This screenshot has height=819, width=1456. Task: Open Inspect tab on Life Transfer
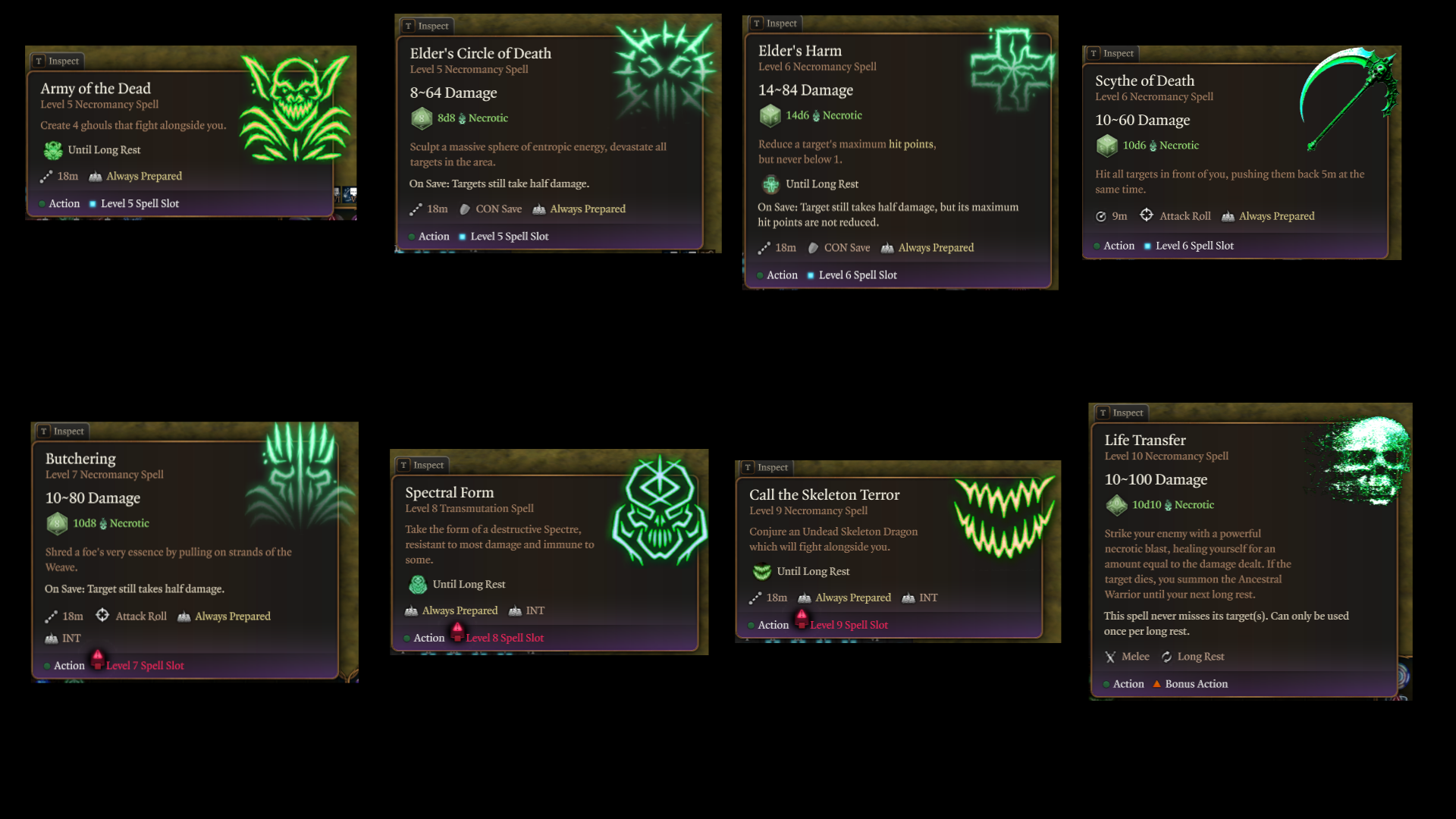click(1122, 413)
